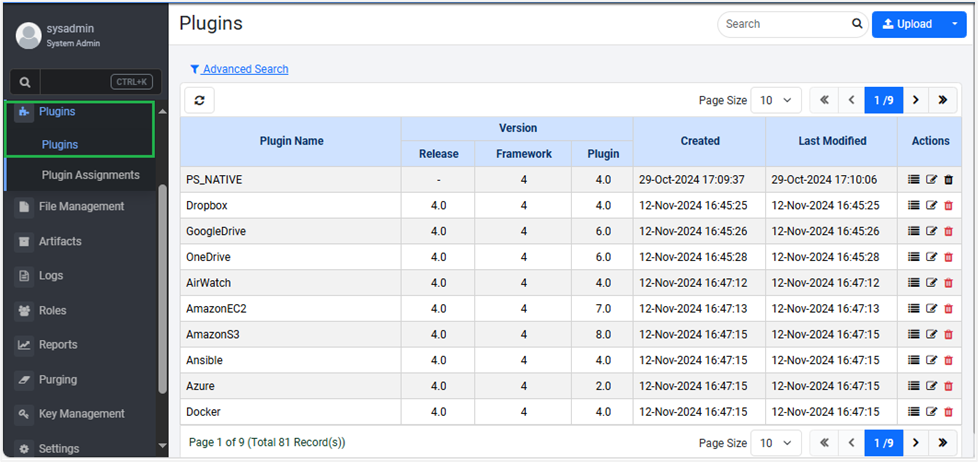Open details list icon for AmazonEC2 row
978x462 pixels.
[914, 309]
